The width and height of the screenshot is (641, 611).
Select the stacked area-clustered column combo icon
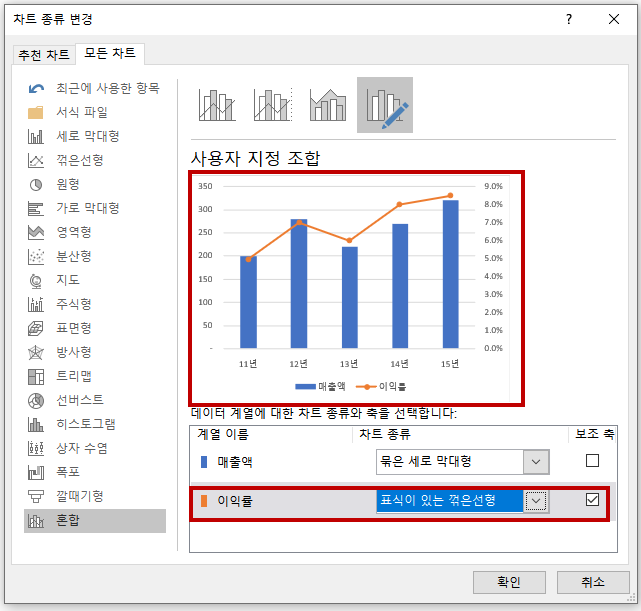click(x=328, y=105)
